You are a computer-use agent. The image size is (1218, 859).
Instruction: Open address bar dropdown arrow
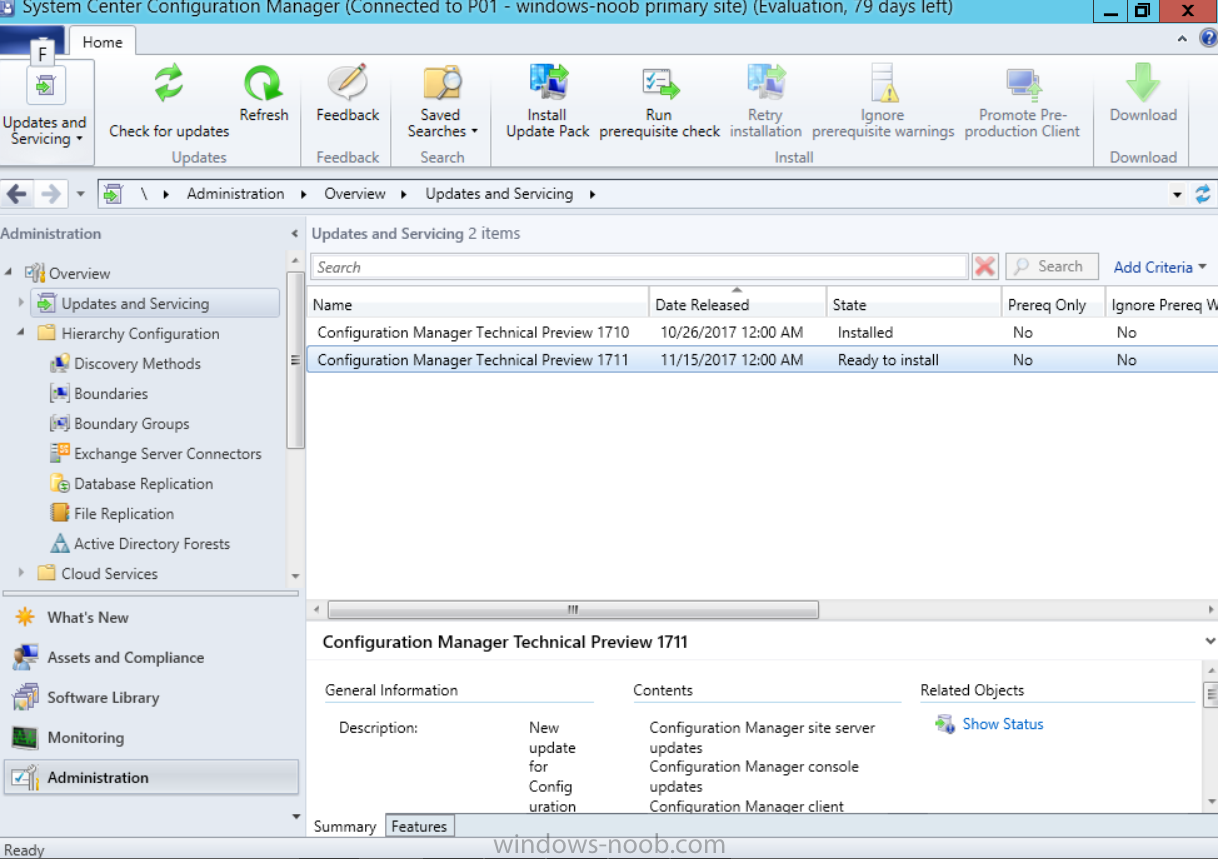point(1177,195)
